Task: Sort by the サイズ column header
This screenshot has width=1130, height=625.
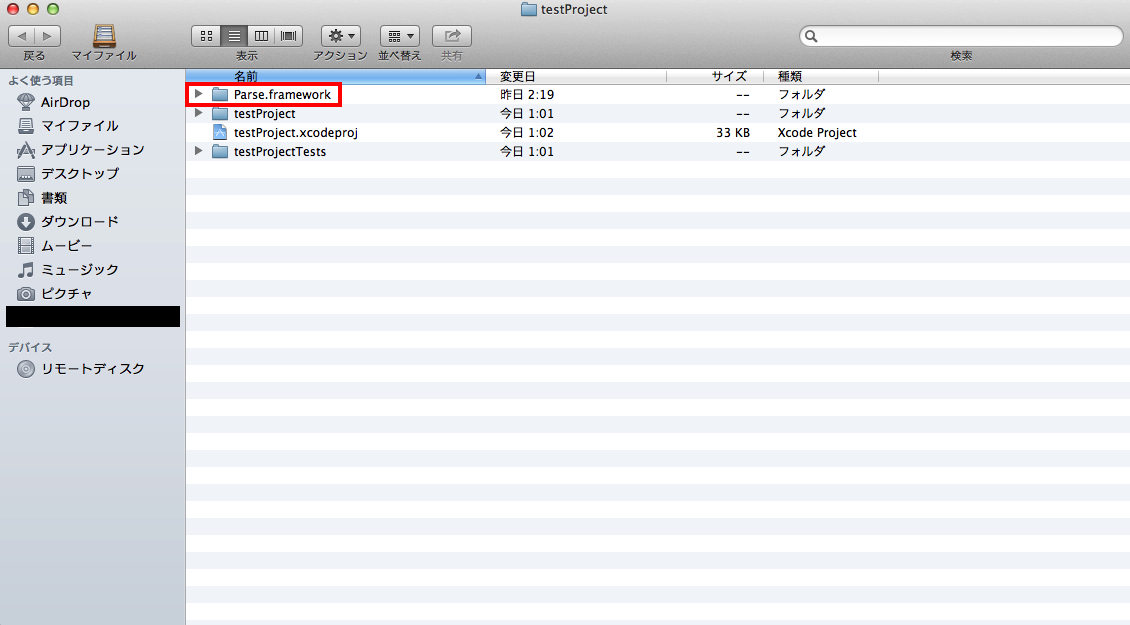Action: [715, 76]
